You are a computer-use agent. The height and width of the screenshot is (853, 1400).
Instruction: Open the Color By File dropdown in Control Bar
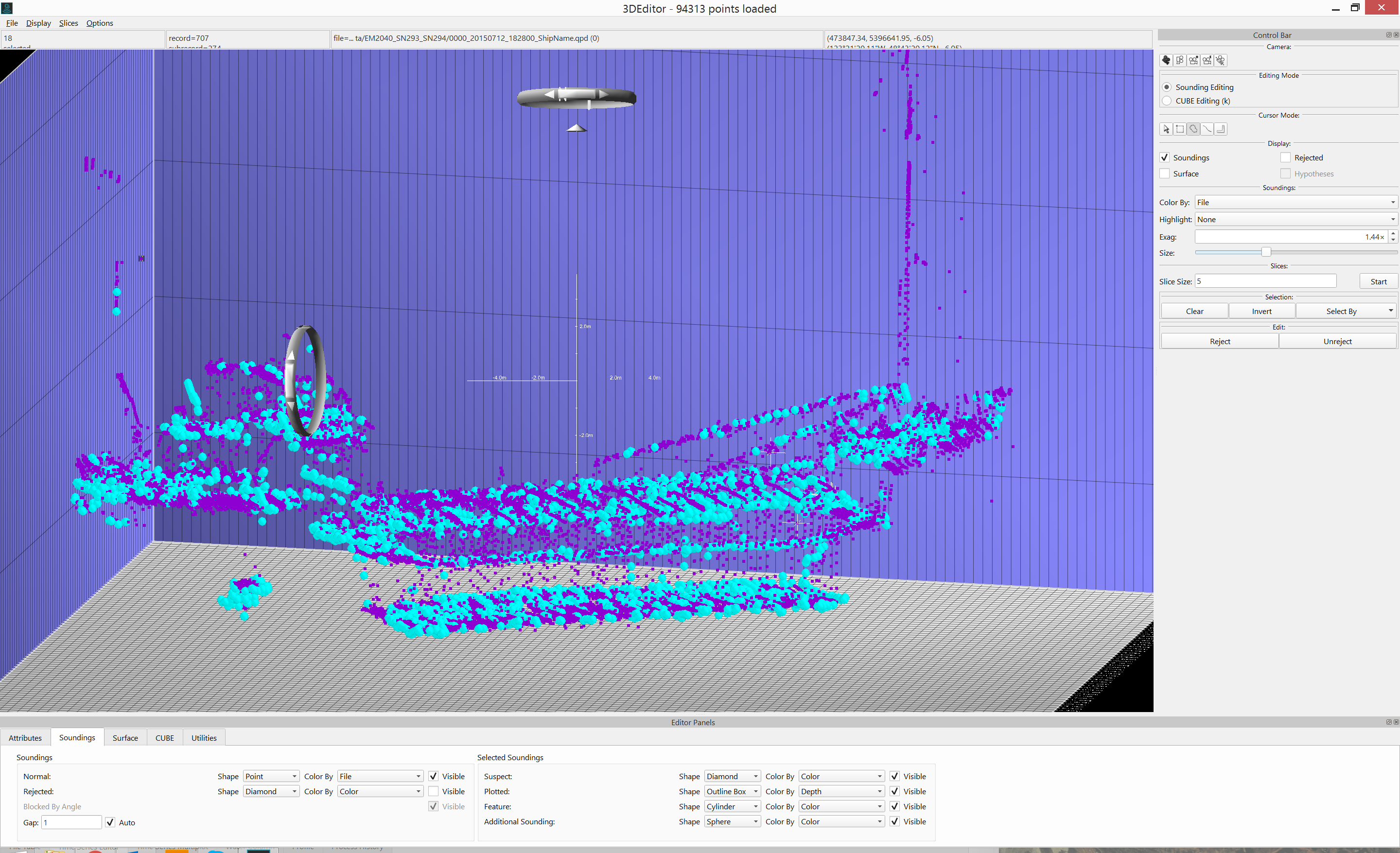(1295, 202)
